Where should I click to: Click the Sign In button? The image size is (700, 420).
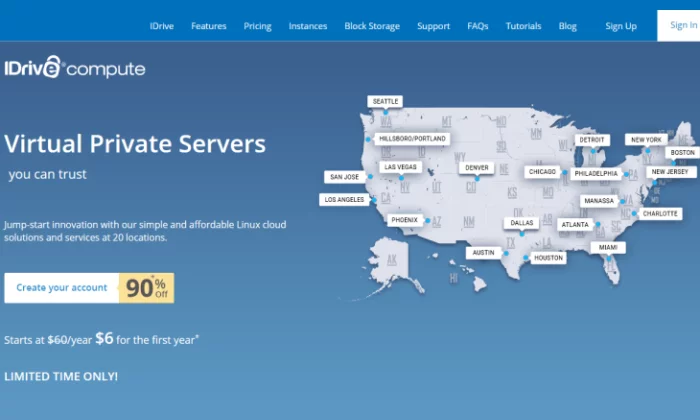point(679,25)
